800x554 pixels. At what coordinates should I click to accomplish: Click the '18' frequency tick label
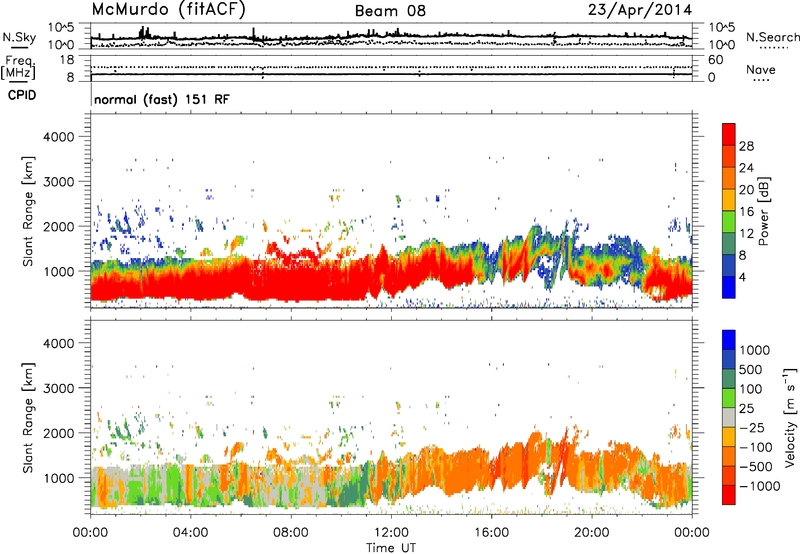pyautogui.click(x=66, y=60)
